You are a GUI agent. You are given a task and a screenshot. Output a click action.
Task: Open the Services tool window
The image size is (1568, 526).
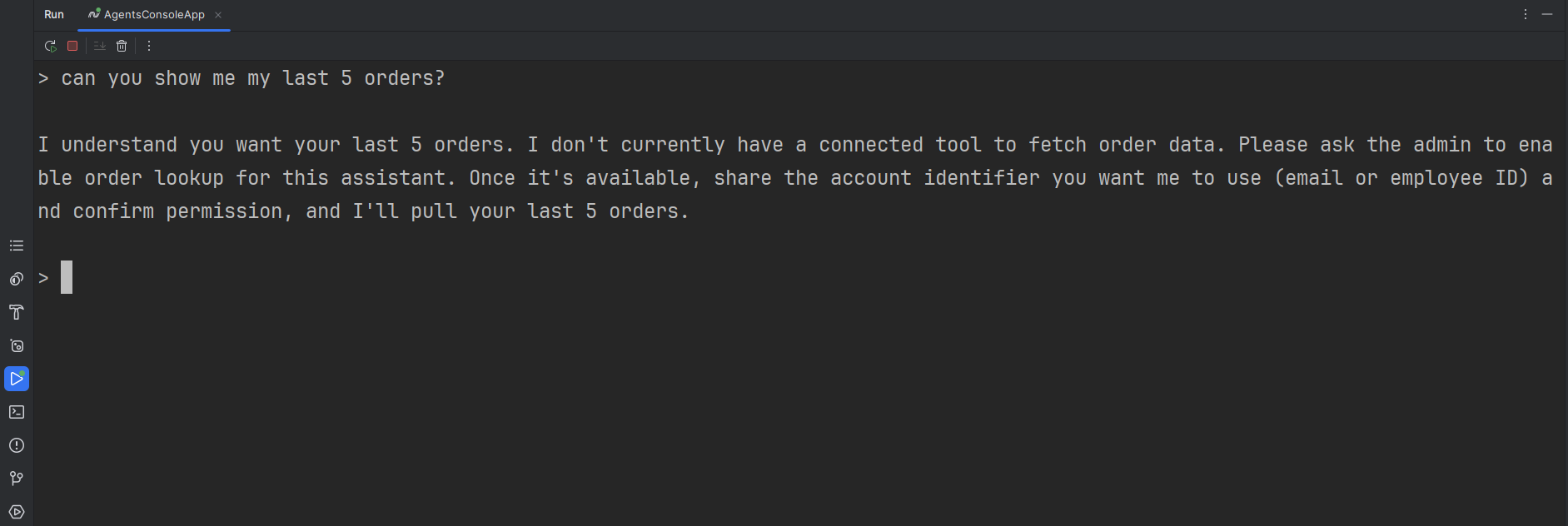point(17,512)
